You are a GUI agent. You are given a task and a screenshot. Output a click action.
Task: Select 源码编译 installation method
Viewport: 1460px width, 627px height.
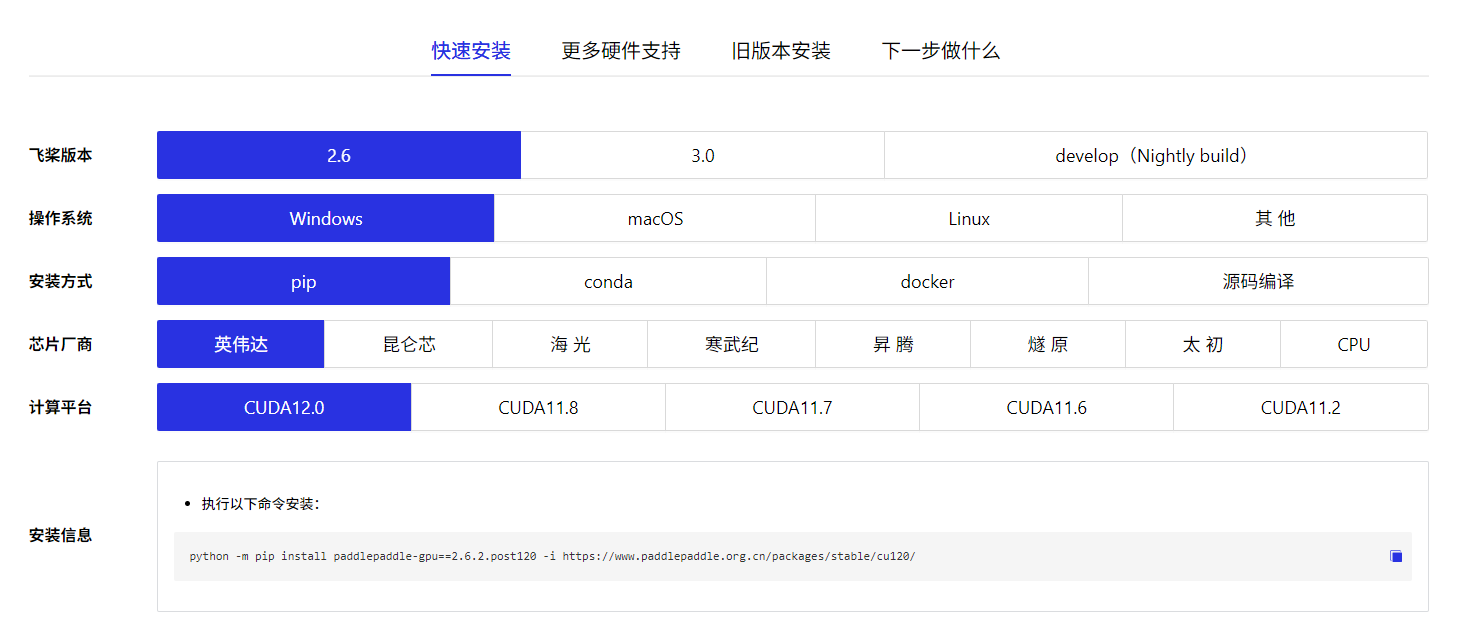(1259, 281)
